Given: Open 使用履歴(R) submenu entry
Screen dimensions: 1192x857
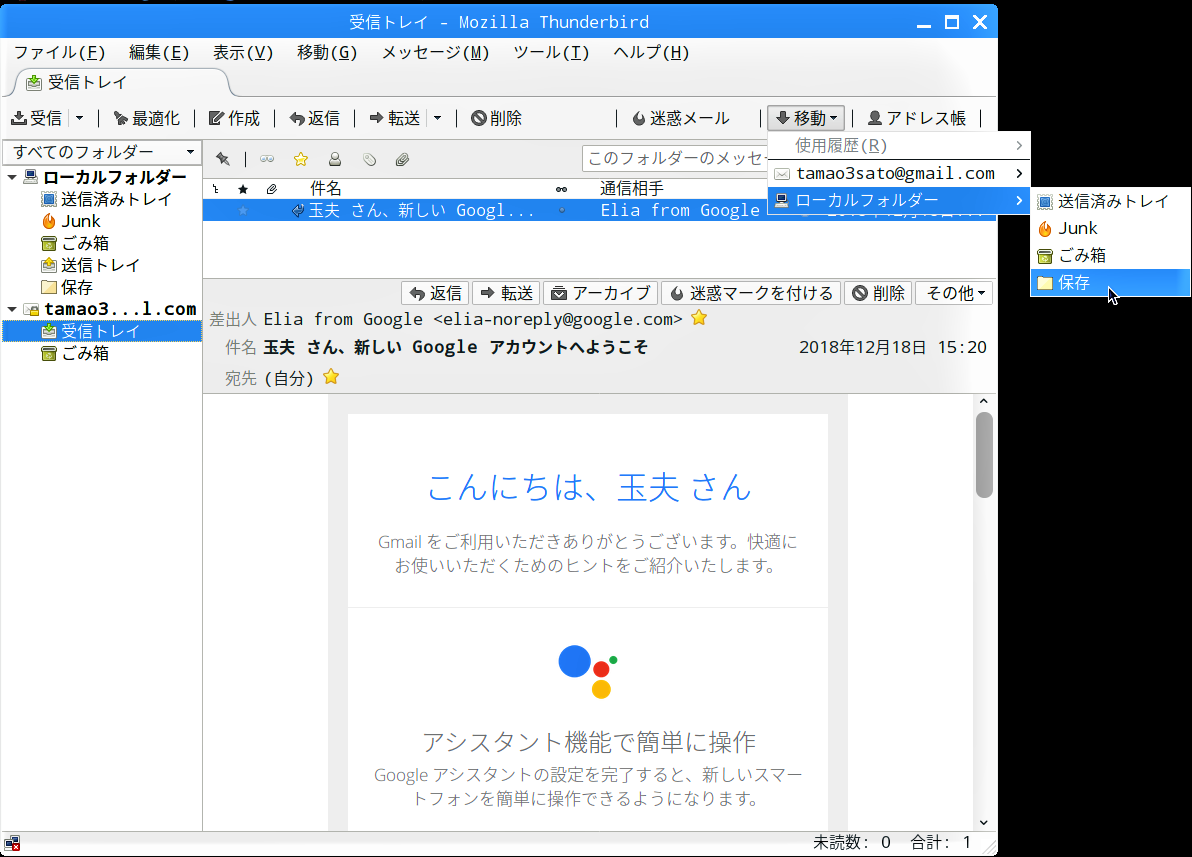Looking at the screenshot, I should tap(899, 145).
